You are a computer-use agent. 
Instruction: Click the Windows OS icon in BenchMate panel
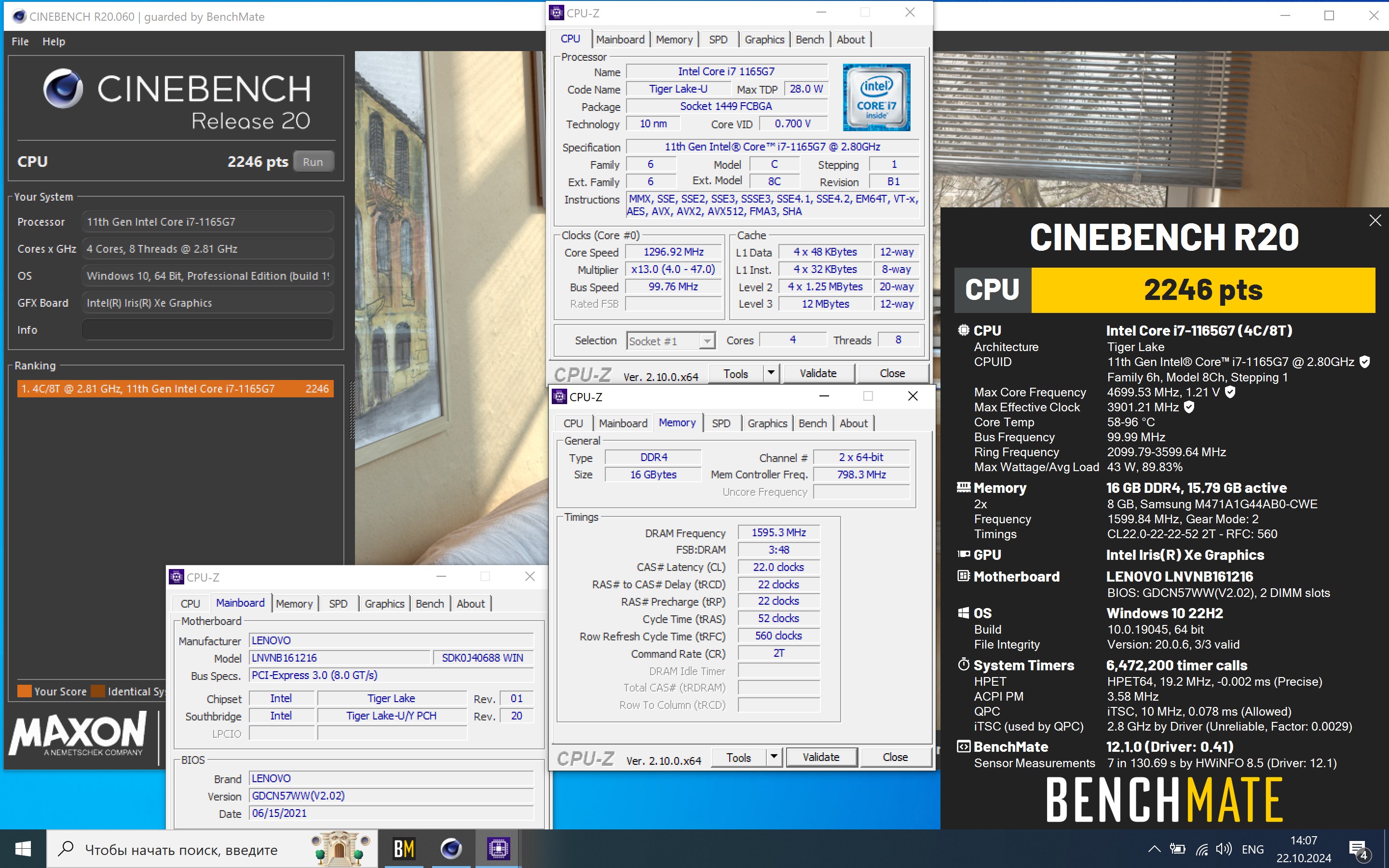(964, 612)
